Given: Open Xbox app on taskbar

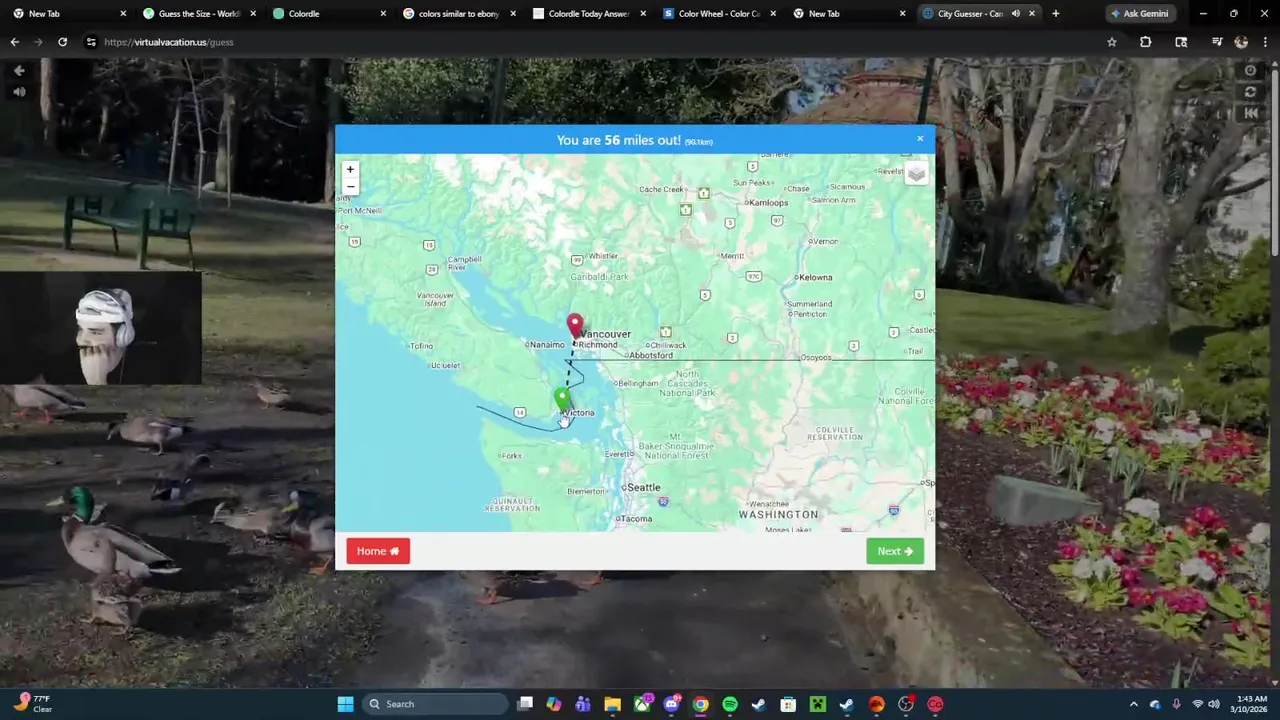Looking at the screenshot, I should click(x=642, y=704).
